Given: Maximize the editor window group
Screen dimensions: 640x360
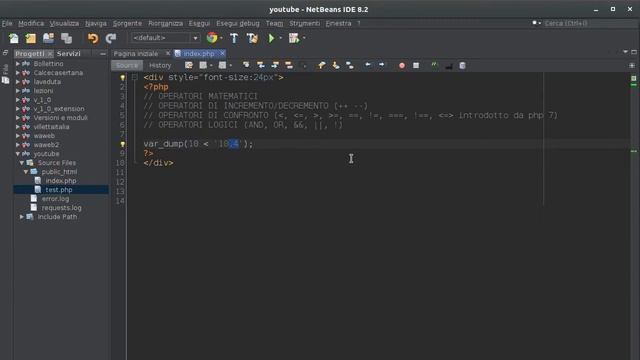Looking at the screenshot, I should click(634, 52).
